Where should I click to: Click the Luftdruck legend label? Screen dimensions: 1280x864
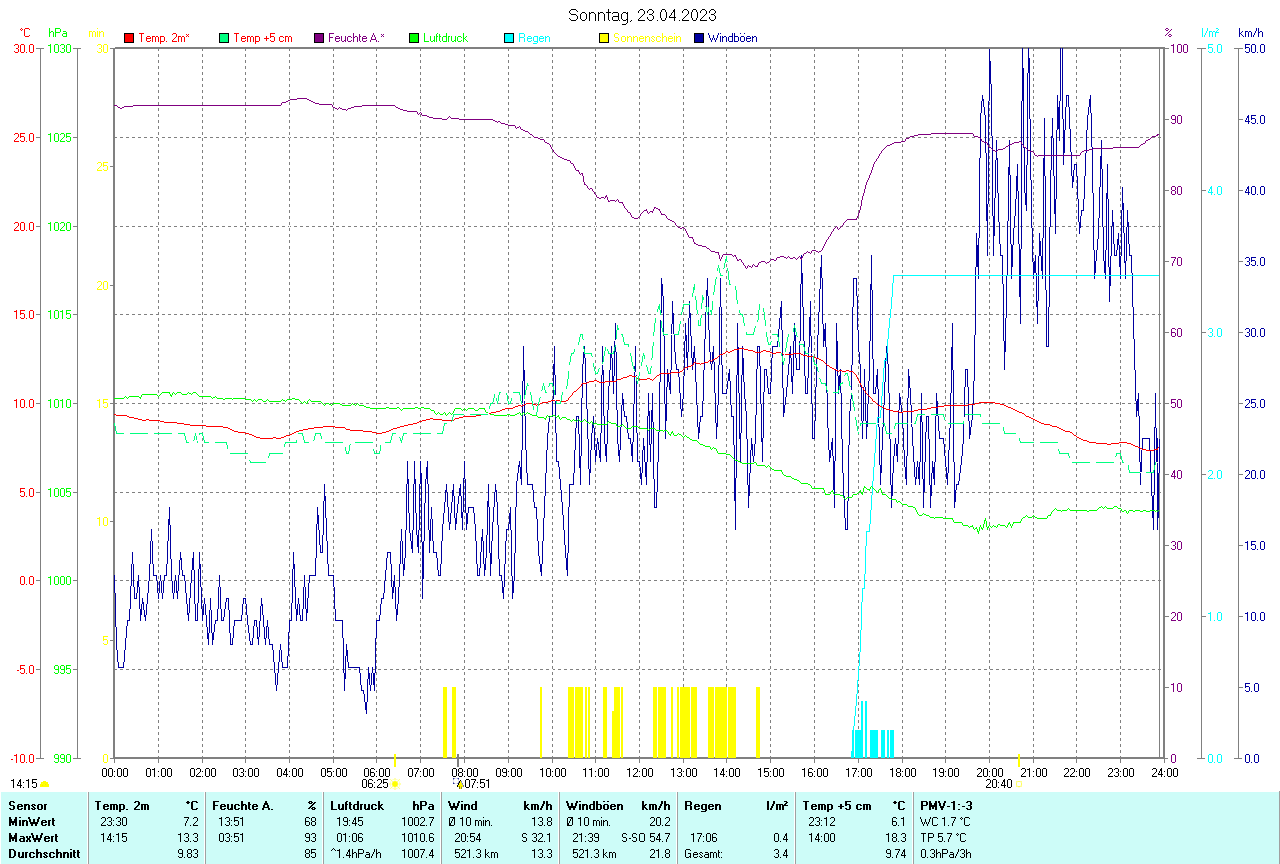[445, 38]
